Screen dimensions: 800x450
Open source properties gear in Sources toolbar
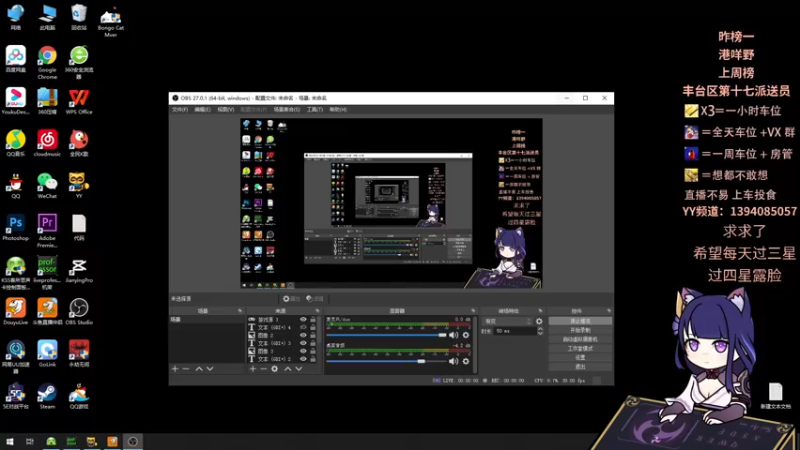point(274,368)
